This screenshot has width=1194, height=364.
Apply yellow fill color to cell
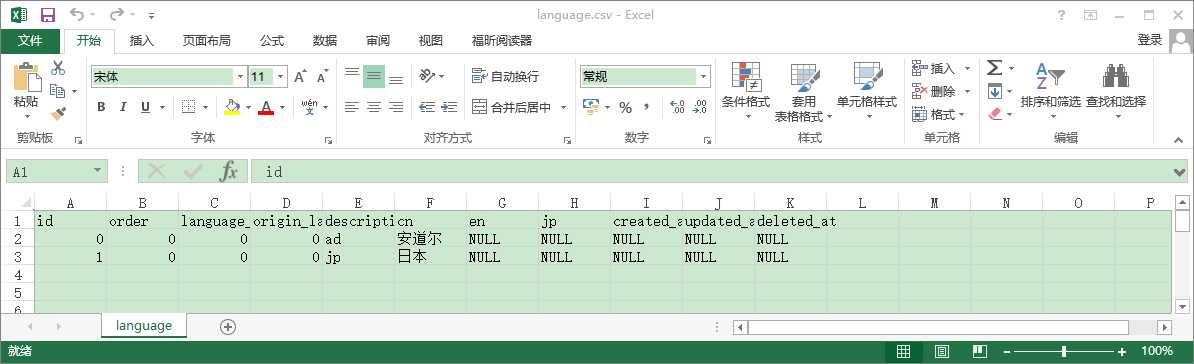click(x=232, y=107)
